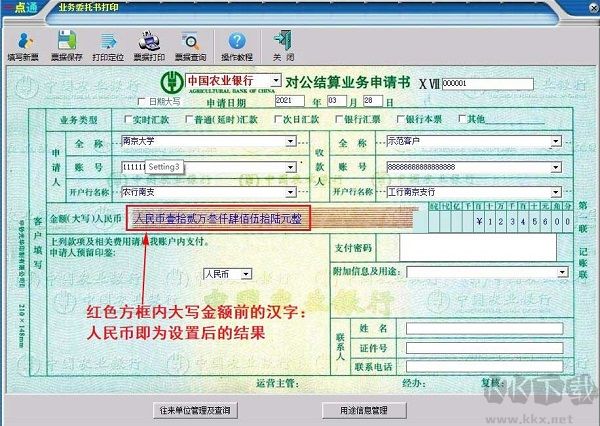This screenshot has width=600, height=426.
Task: Open the 人民币 currency dropdown
Action: pyautogui.click(x=246, y=274)
